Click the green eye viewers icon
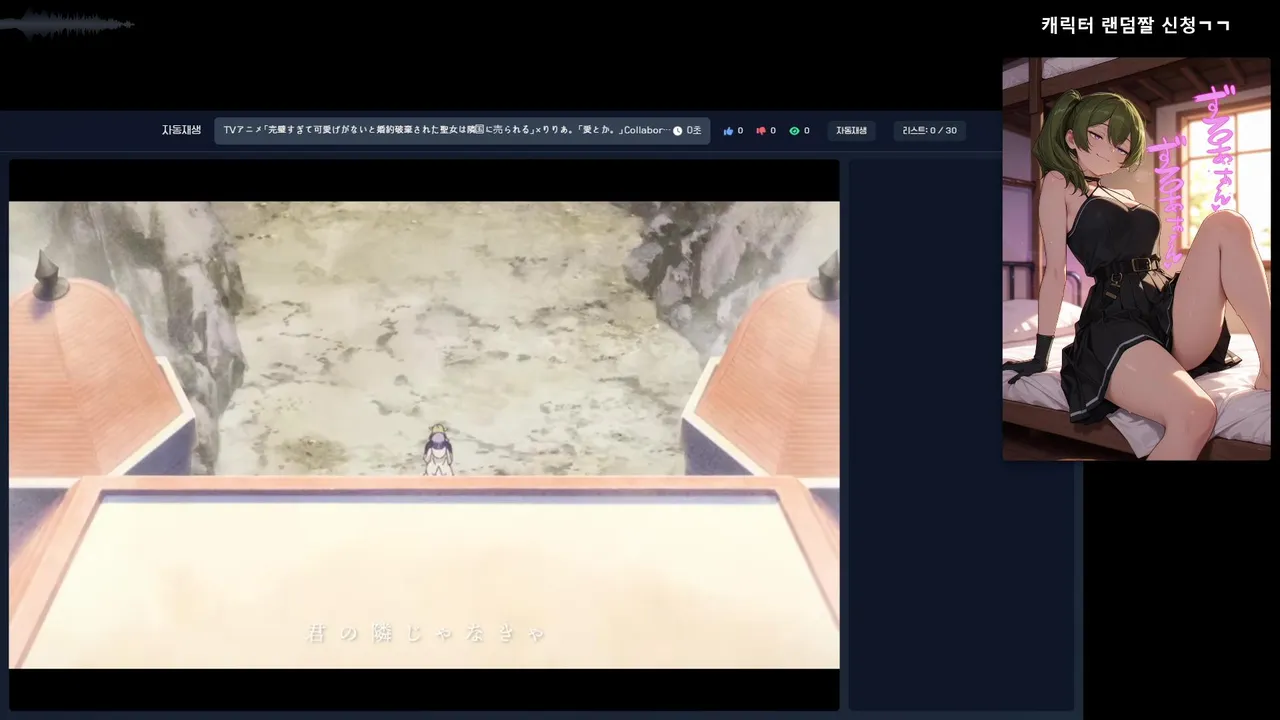The height and width of the screenshot is (720, 1280). pyautogui.click(x=794, y=131)
